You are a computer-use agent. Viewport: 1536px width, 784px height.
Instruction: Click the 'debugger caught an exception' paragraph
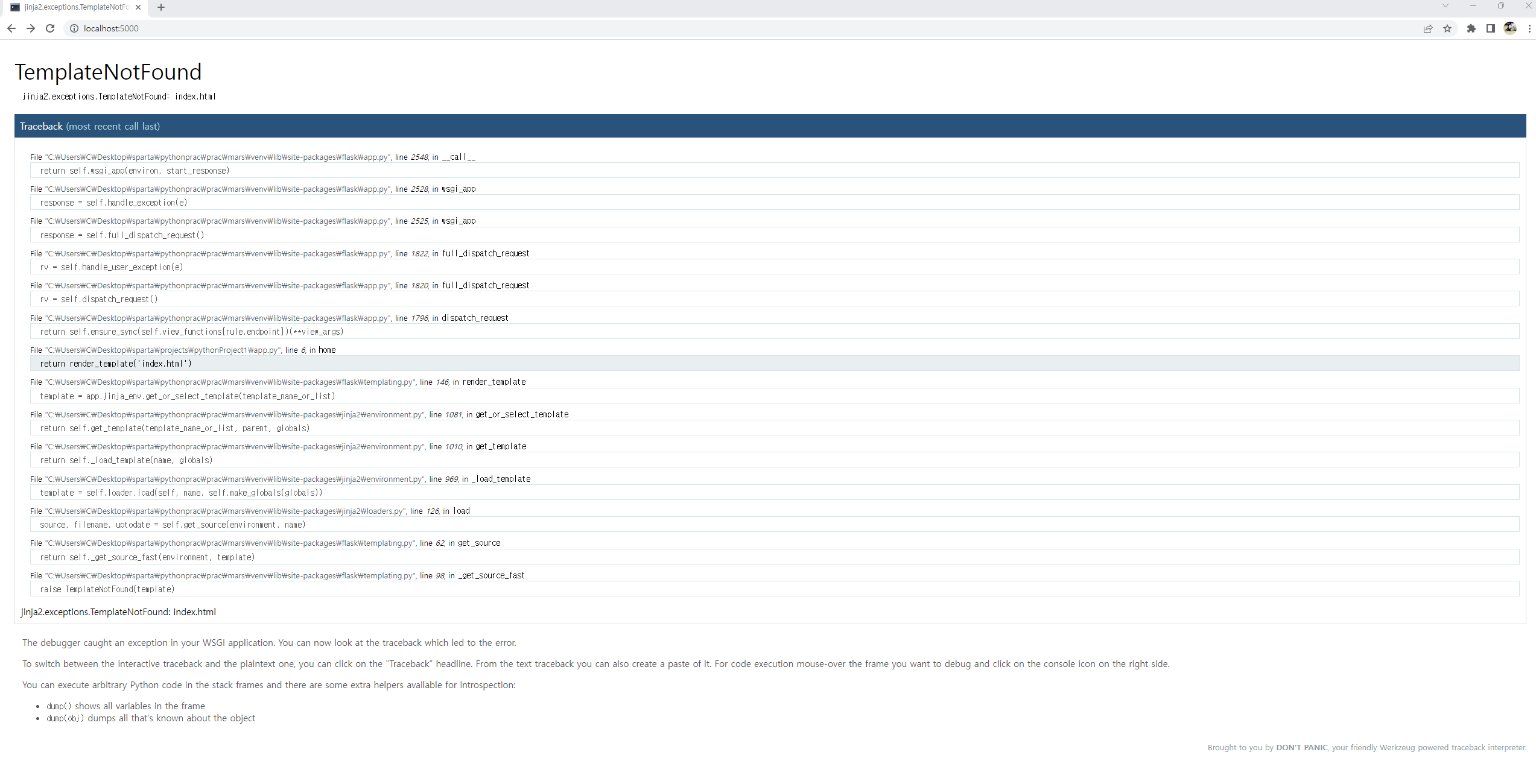click(x=269, y=642)
